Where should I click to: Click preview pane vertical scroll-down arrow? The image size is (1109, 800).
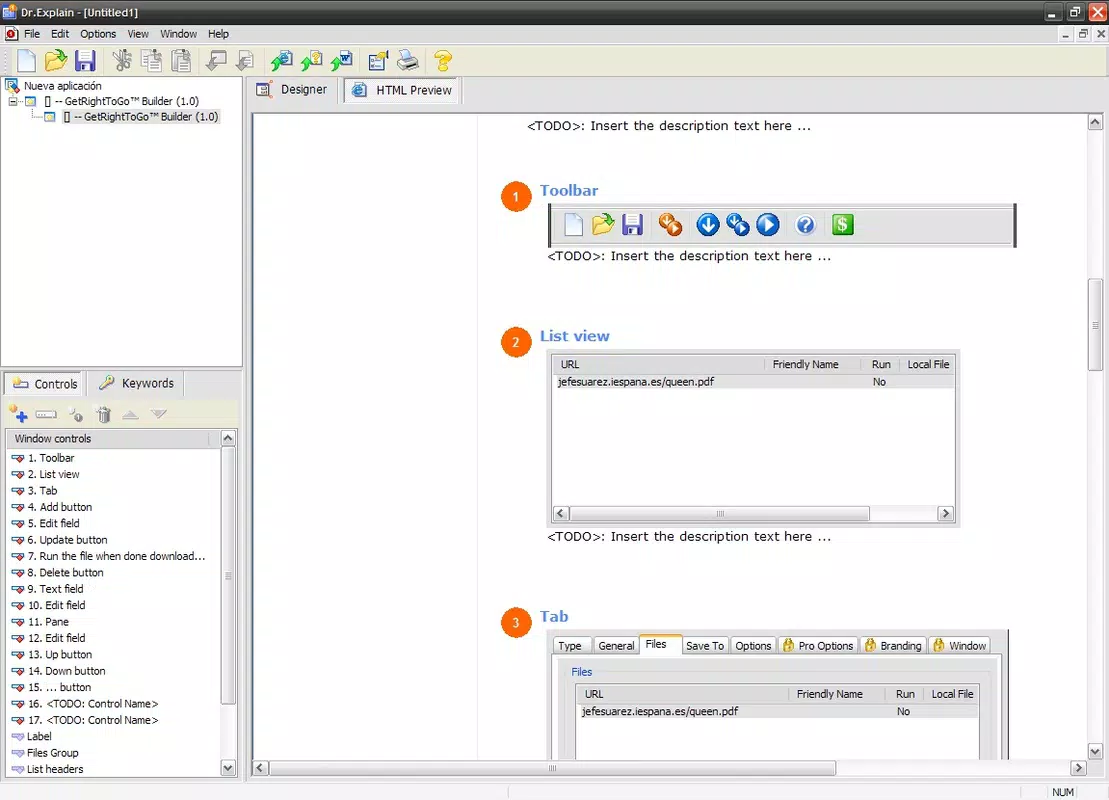(x=1095, y=752)
